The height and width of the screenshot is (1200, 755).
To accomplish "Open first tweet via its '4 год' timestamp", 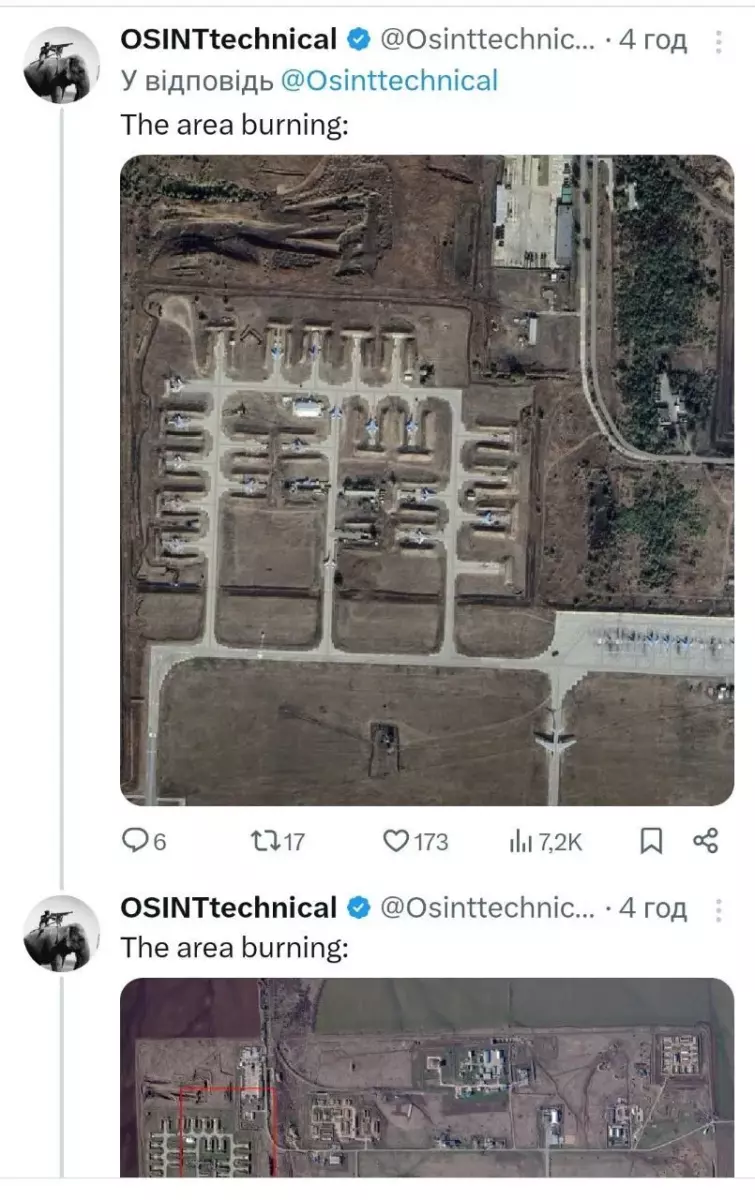I will pos(653,40).
